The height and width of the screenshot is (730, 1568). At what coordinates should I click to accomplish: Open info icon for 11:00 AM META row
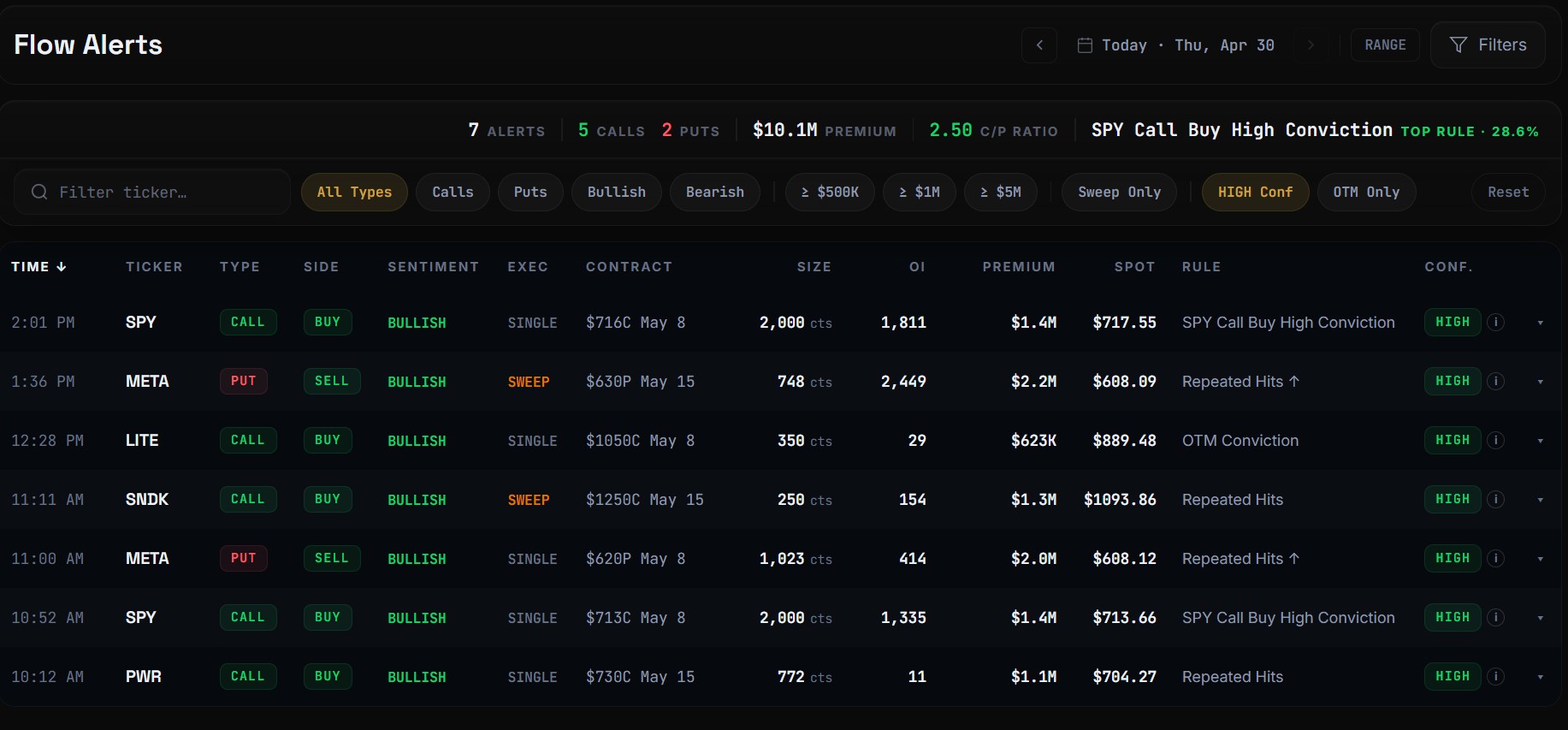(1495, 559)
